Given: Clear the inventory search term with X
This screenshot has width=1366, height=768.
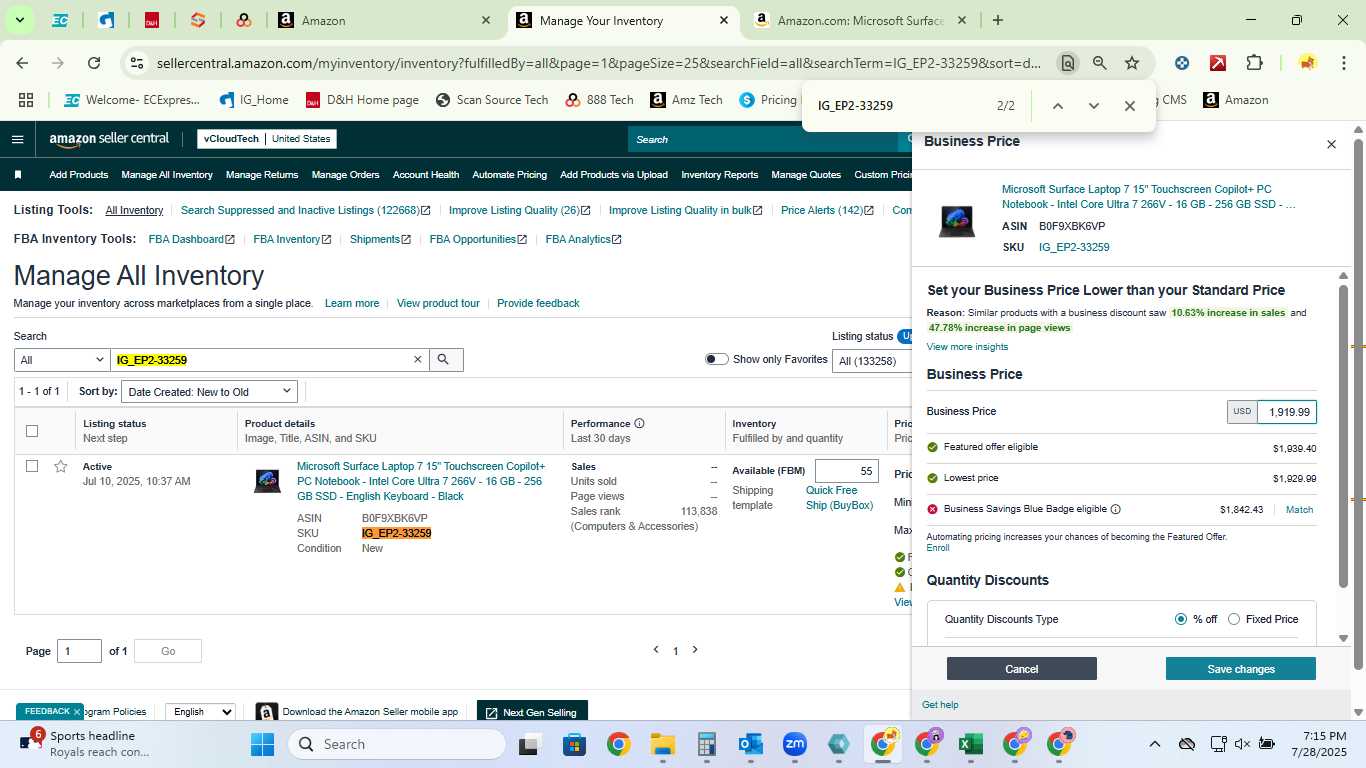Looking at the screenshot, I should pos(418,360).
